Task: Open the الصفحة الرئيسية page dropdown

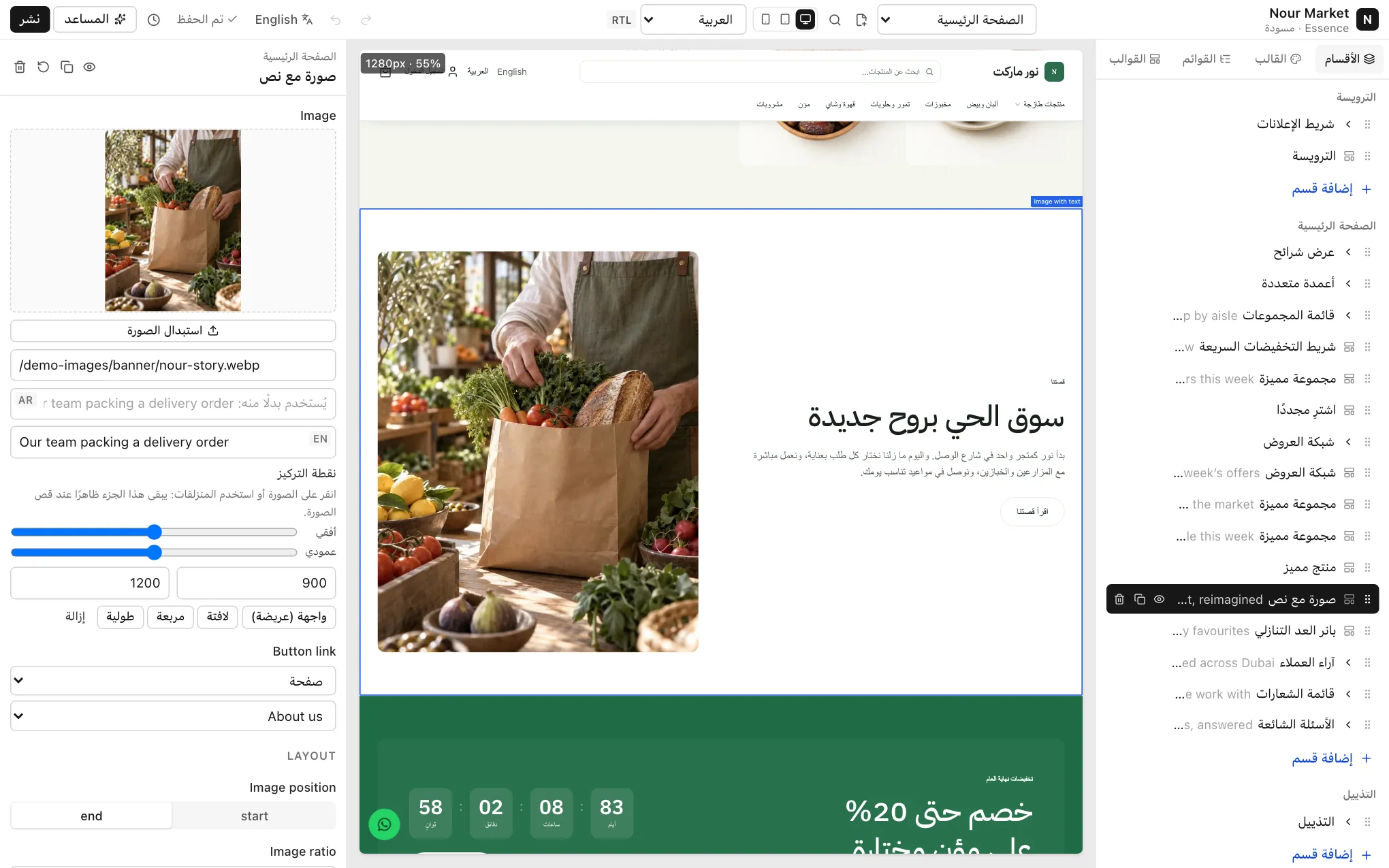Action: (x=957, y=20)
